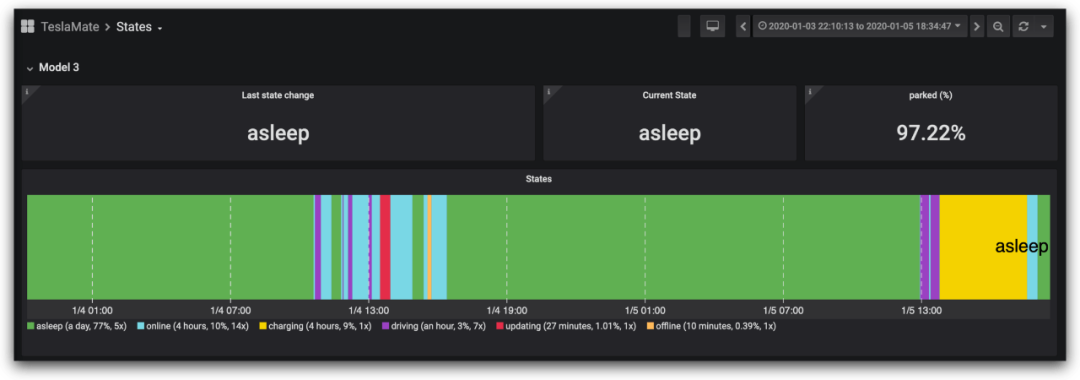Open the time range picker
The width and height of the screenshot is (1080, 380).
point(860,26)
